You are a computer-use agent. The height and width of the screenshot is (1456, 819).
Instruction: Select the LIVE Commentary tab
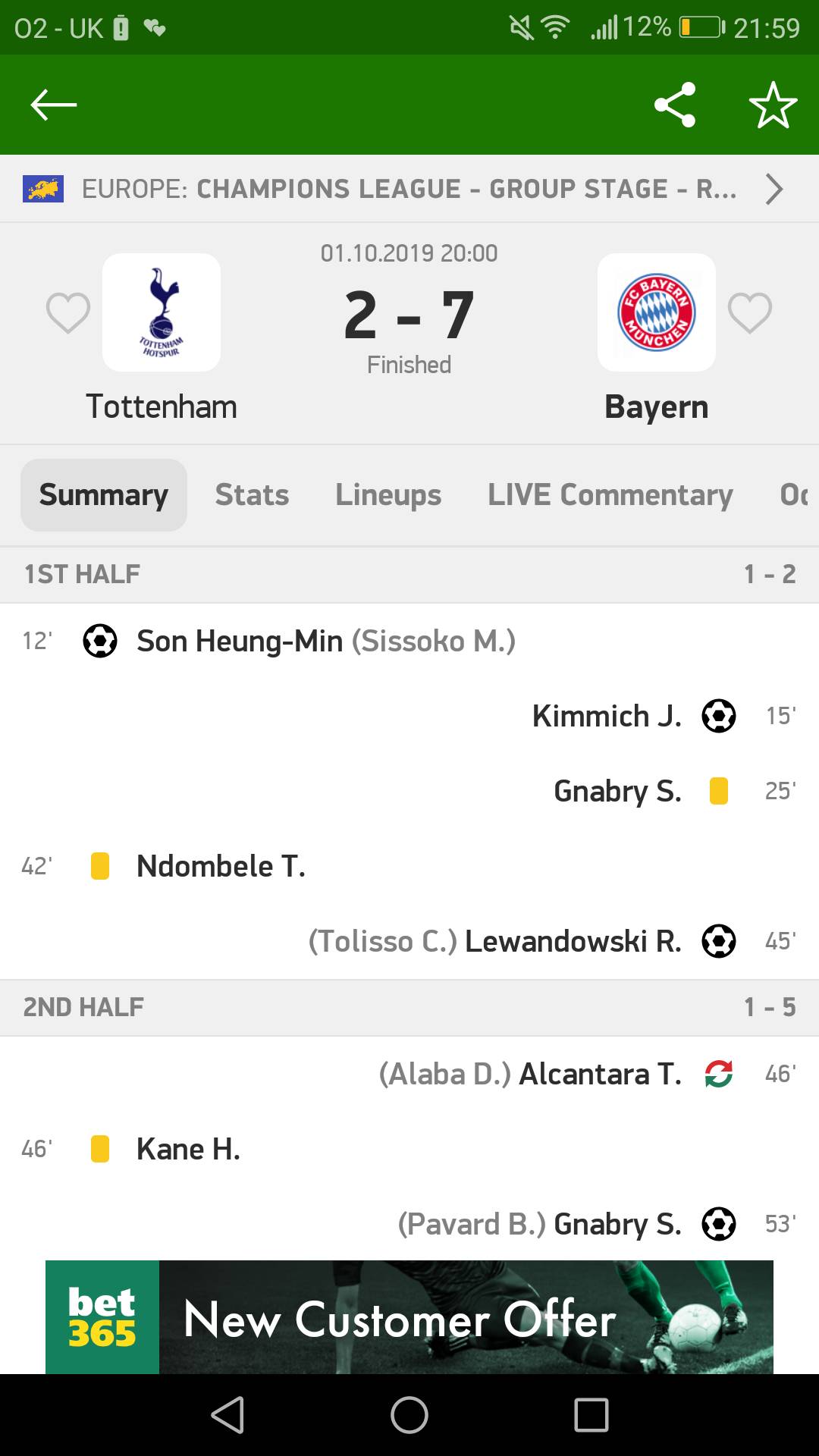(610, 494)
